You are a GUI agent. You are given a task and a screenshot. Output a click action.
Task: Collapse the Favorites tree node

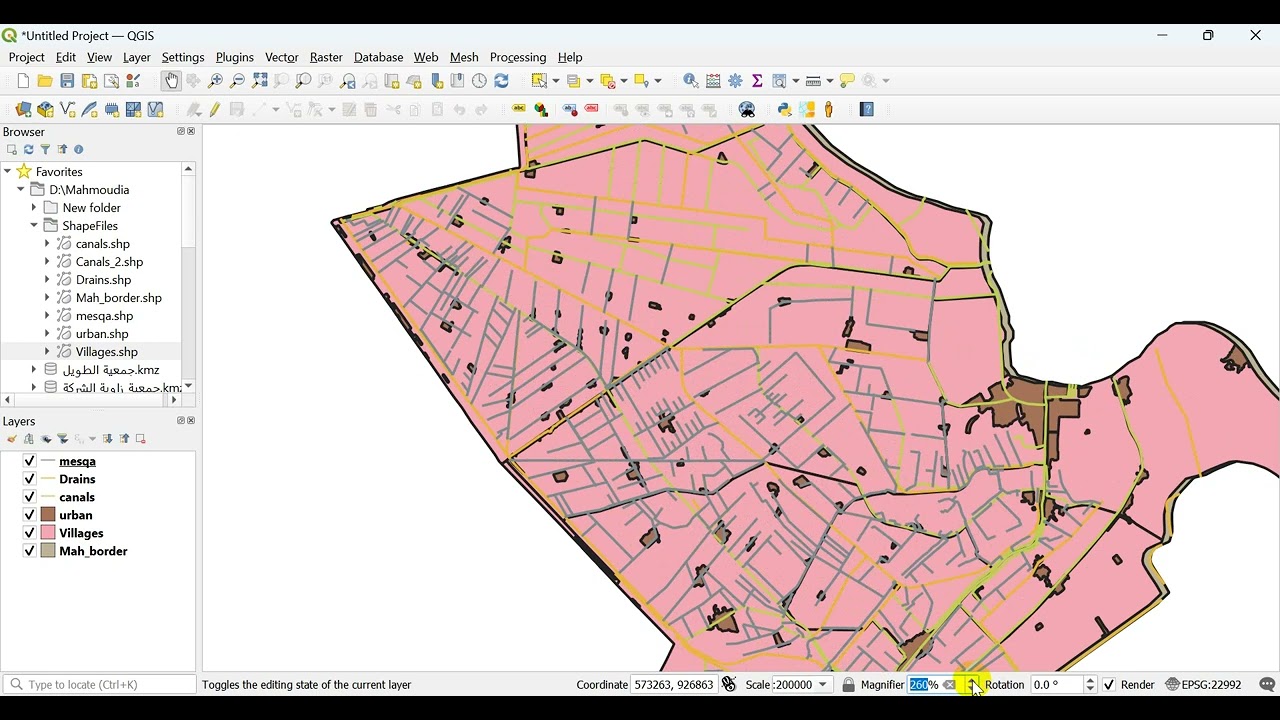(x=8, y=172)
